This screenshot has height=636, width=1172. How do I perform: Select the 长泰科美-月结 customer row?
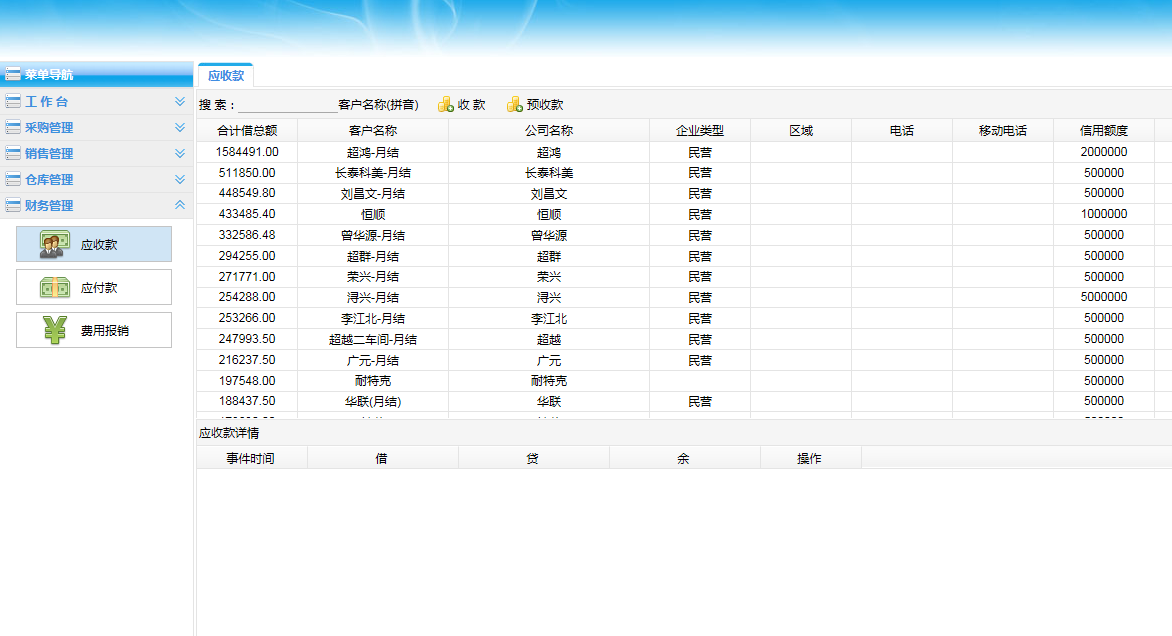click(684, 173)
